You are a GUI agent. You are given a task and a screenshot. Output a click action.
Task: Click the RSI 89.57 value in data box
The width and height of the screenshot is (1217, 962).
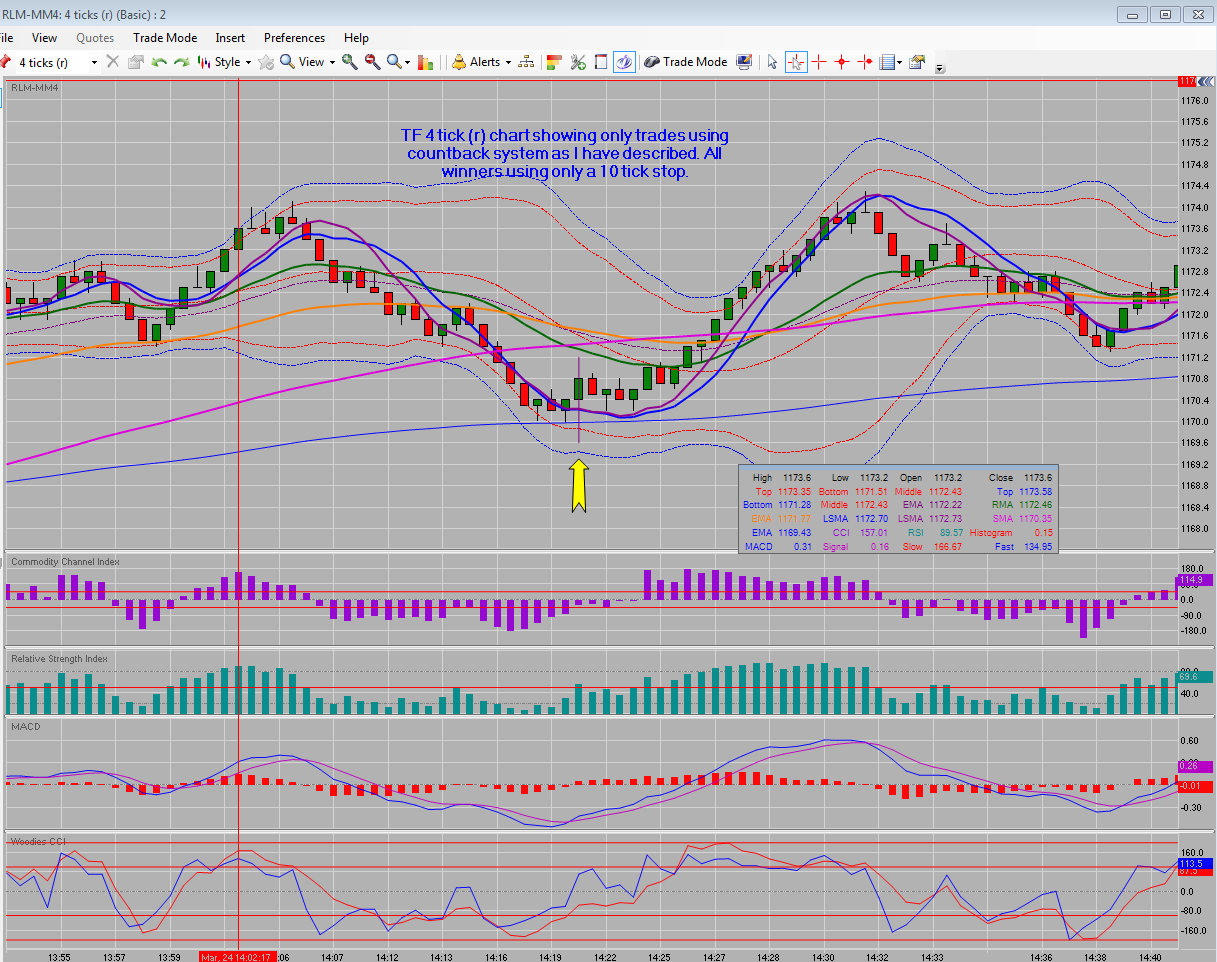click(x=950, y=533)
